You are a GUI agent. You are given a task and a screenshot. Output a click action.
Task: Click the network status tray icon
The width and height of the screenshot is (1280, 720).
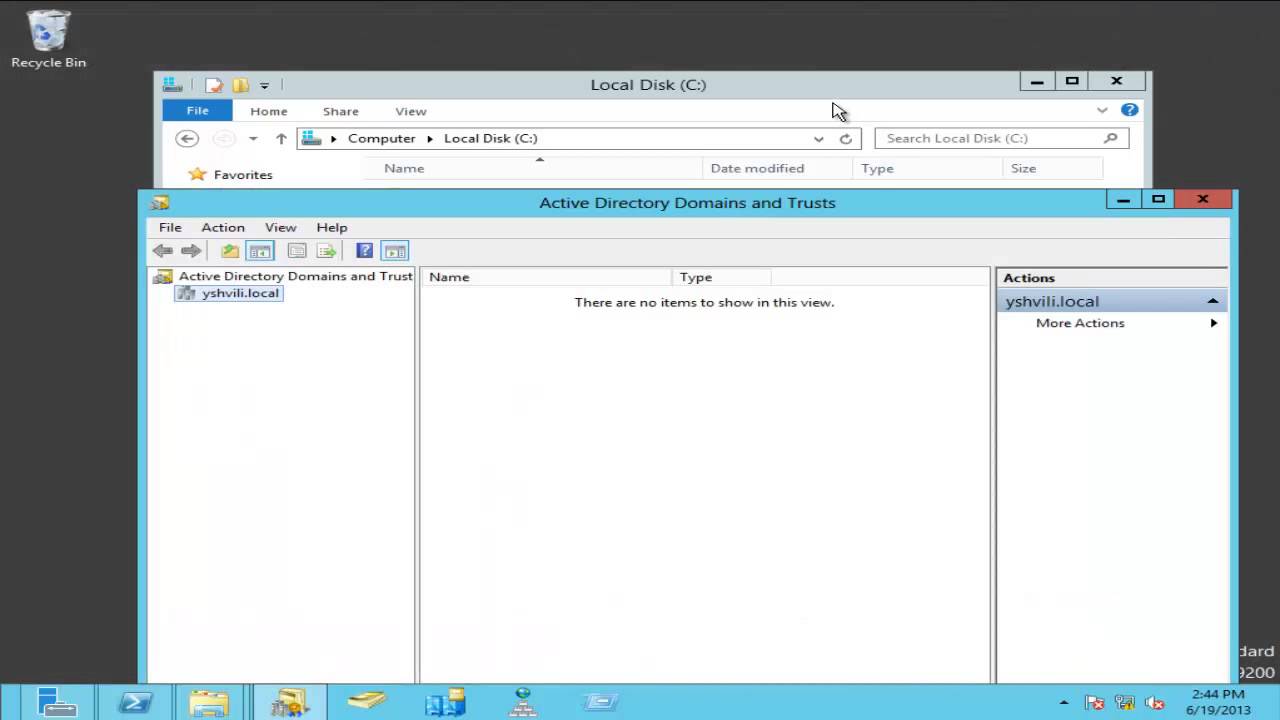coord(1124,703)
